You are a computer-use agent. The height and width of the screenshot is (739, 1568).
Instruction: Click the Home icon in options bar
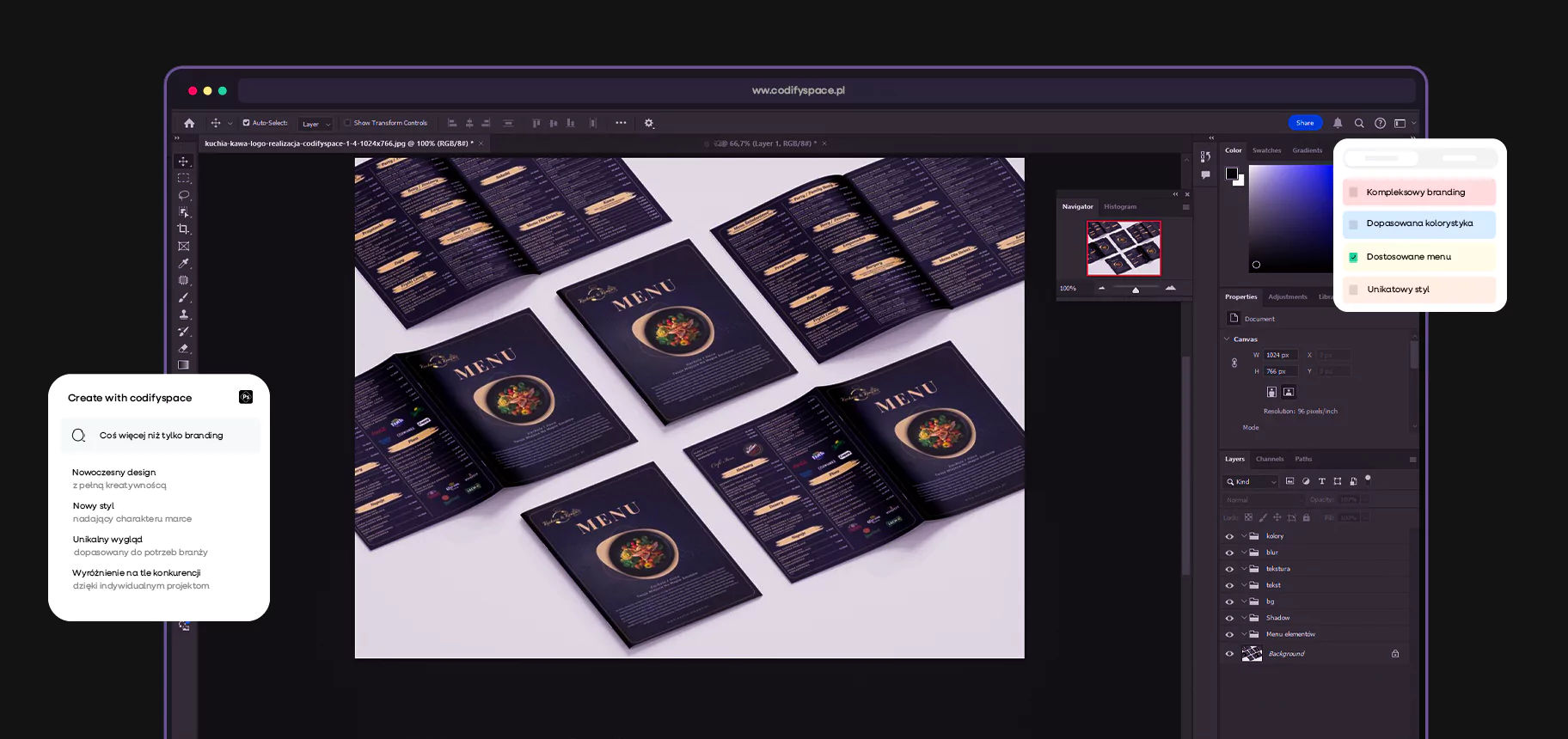[x=189, y=123]
